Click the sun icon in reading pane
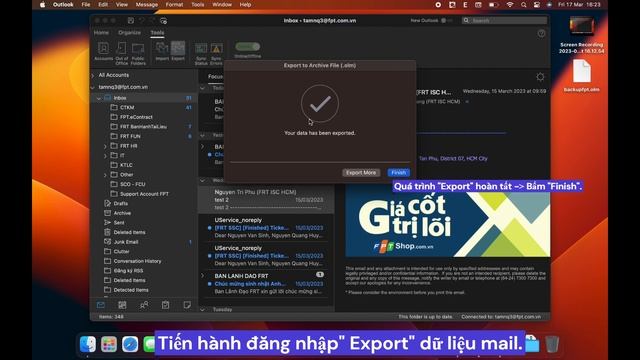 [540, 77]
